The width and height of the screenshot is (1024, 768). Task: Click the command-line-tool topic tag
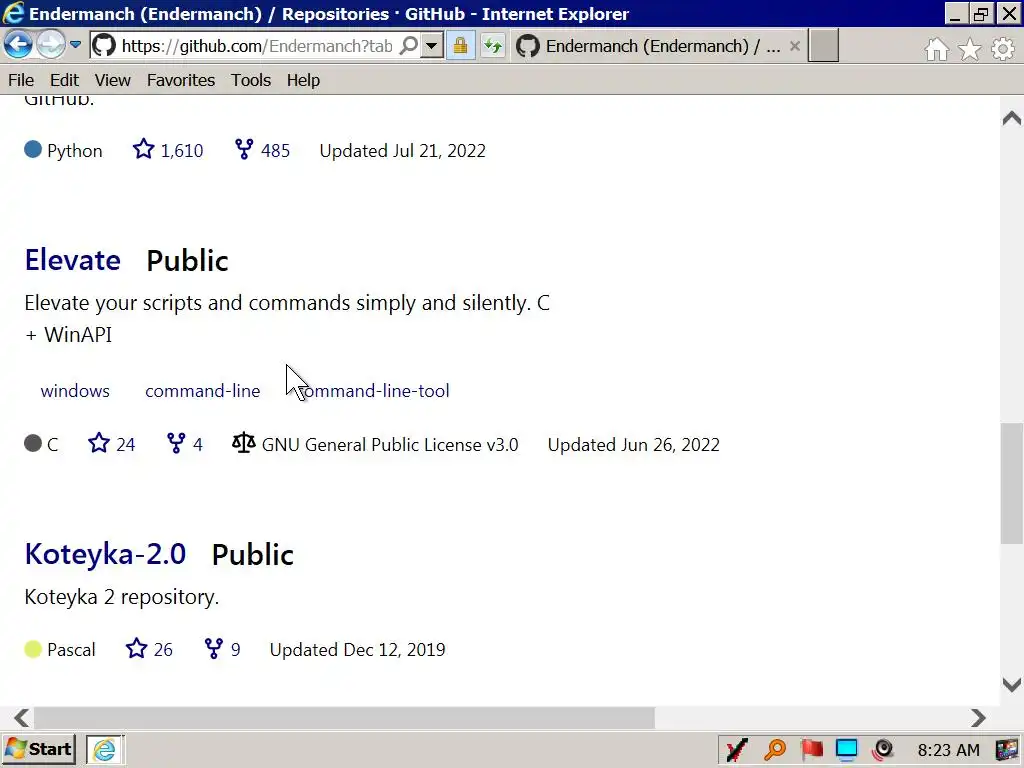pyautogui.click(x=374, y=391)
